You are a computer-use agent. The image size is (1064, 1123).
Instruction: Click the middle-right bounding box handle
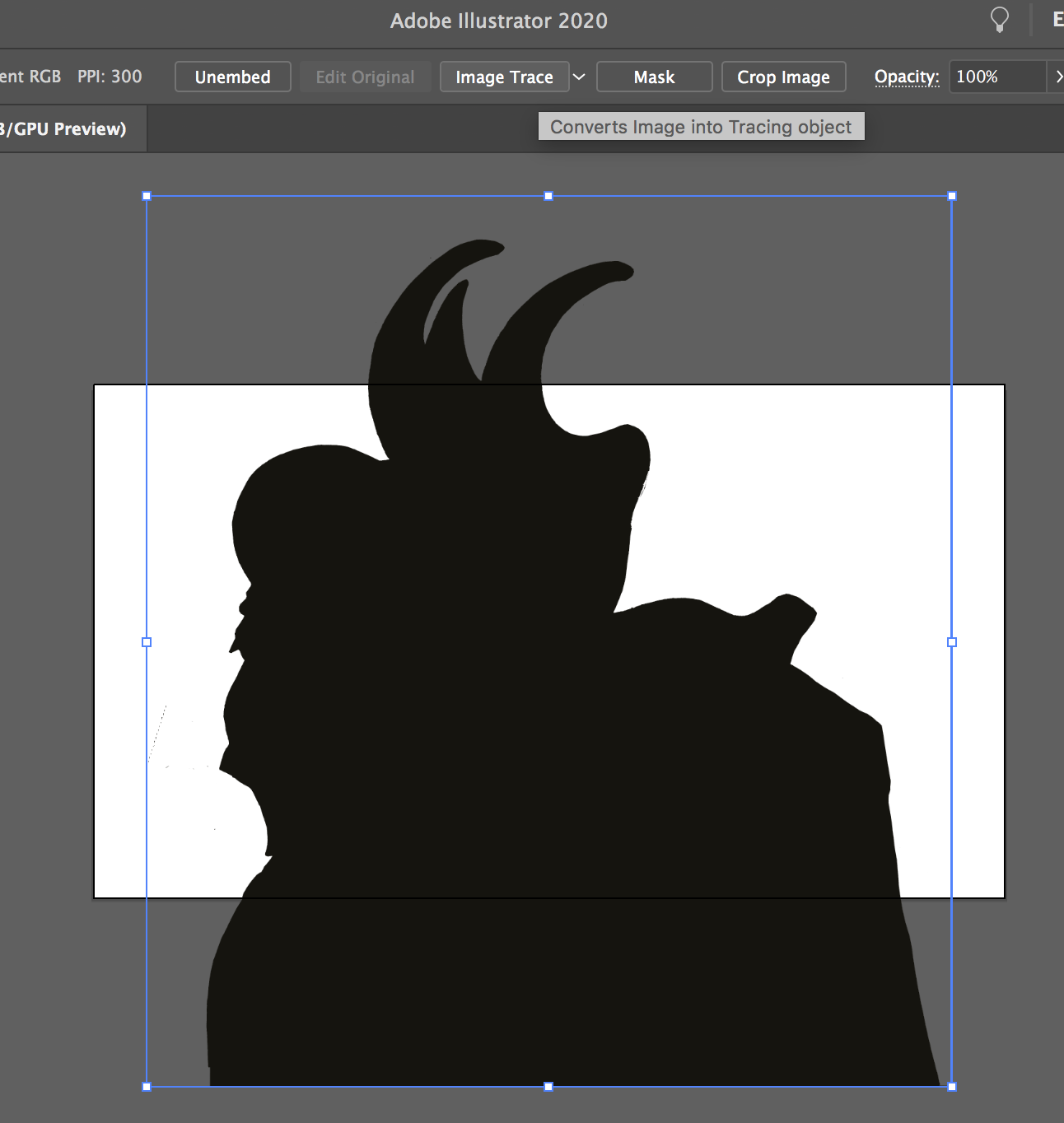tap(952, 642)
